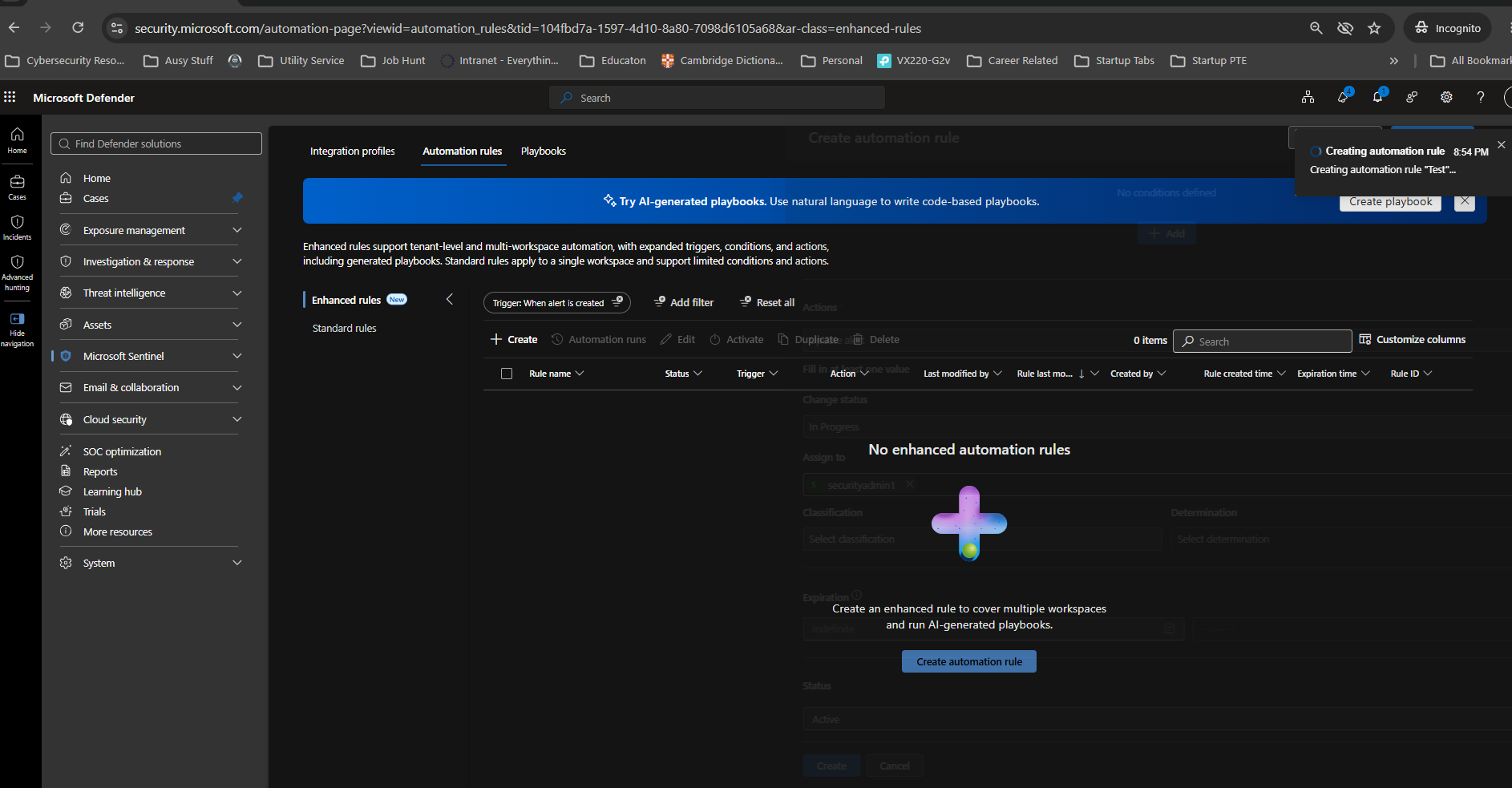1512x788 pixels.
Task: Dismiss the creating automation rule notification
Action: [1501, 144]
